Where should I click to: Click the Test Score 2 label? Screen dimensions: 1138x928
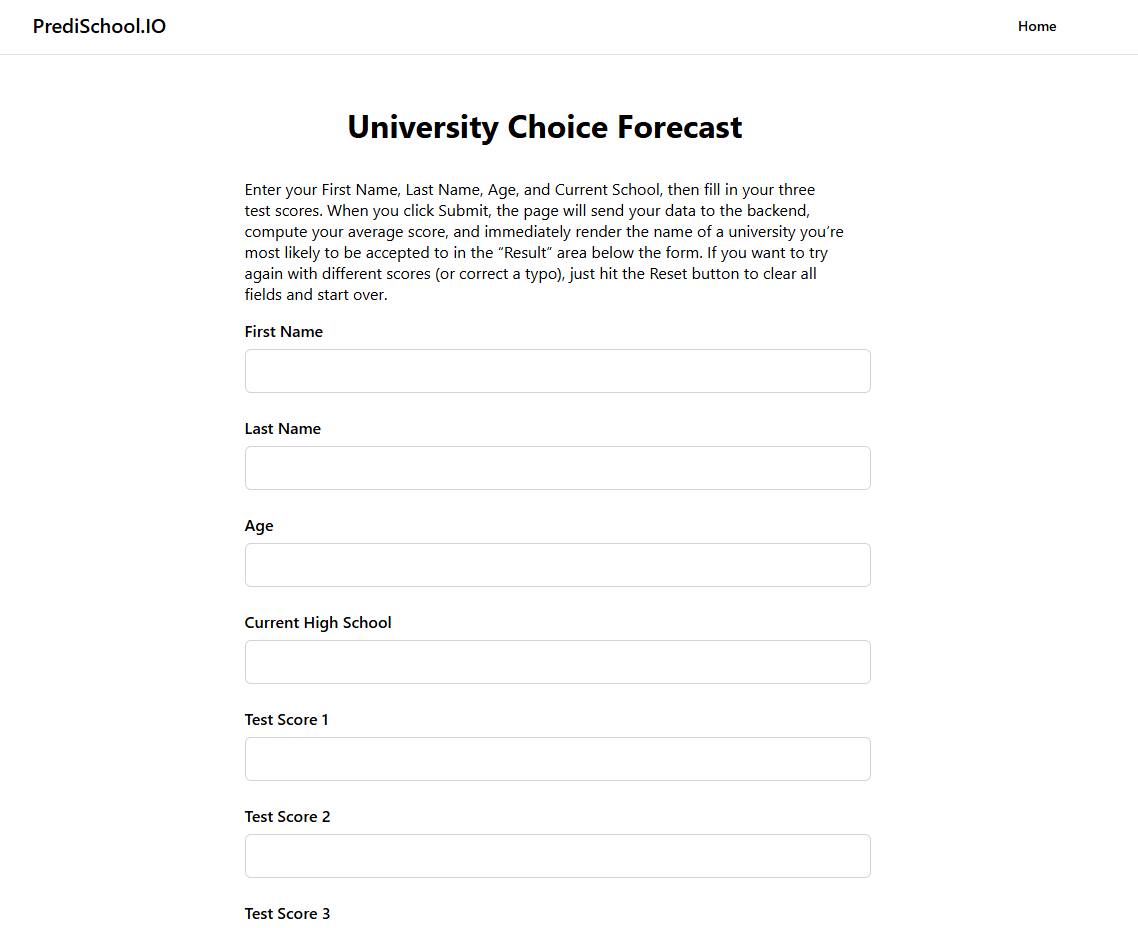pos(288,817)
